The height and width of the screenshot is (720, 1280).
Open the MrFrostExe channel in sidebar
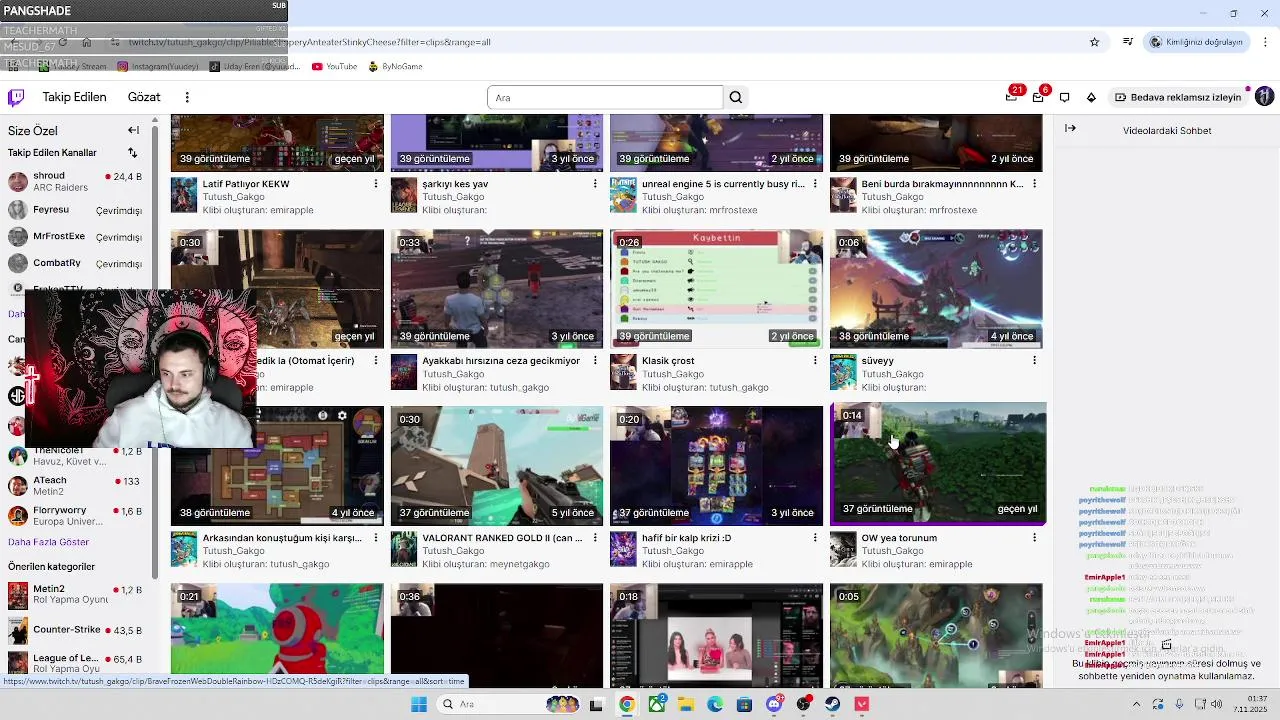75,237
